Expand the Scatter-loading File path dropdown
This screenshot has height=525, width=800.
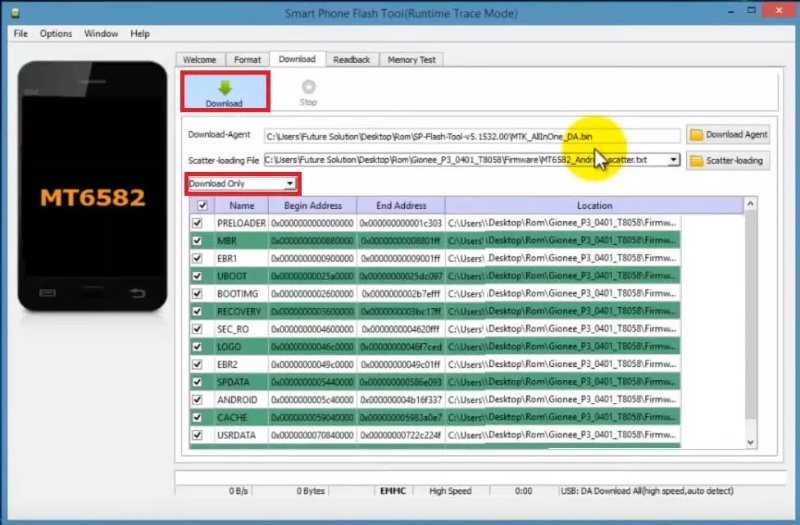click(673, 160)
